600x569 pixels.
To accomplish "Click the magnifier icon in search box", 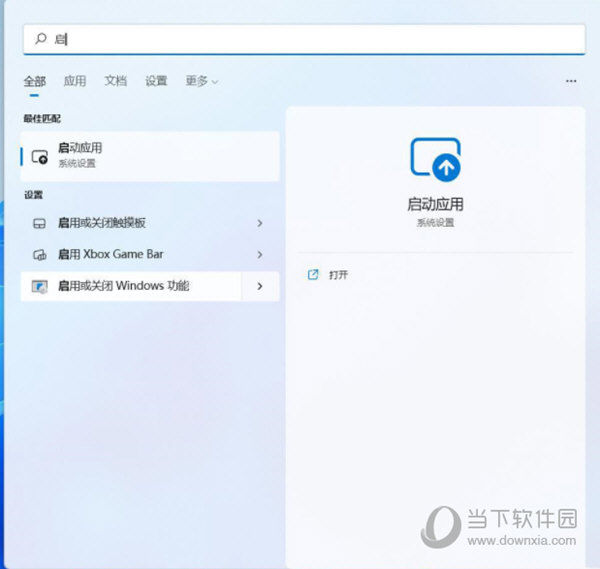I will [40, 39].
